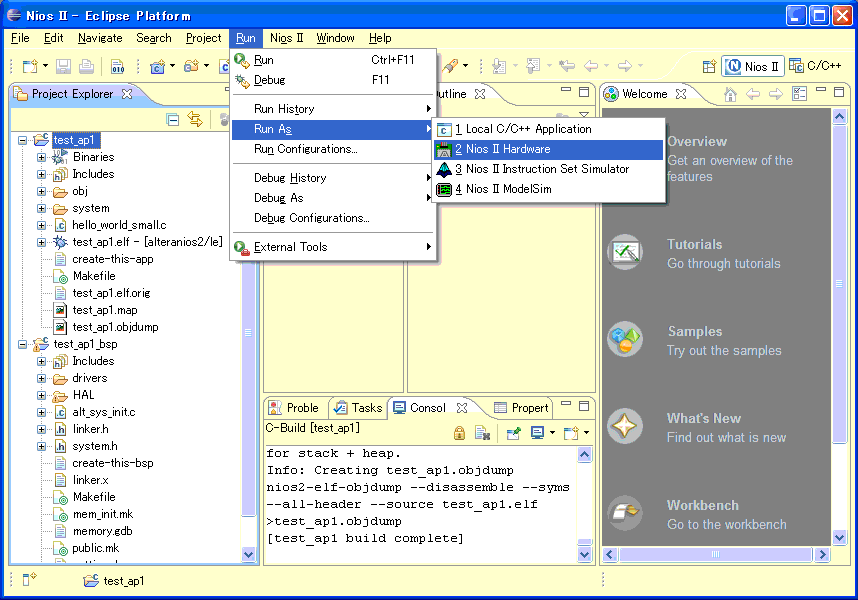Select Nios II Hardware in Run As
Viewport: 858px width, 600px height.
tap(548, 149)
